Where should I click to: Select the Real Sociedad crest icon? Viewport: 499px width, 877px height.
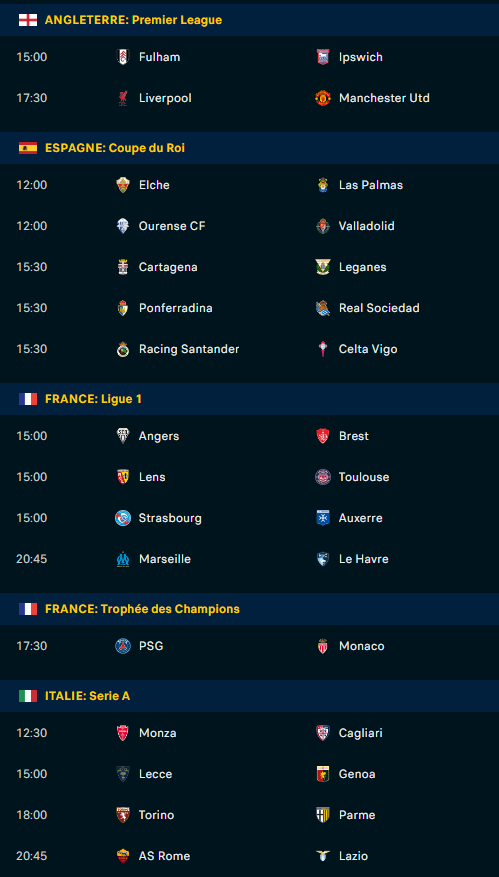click(x=323, y=308)
